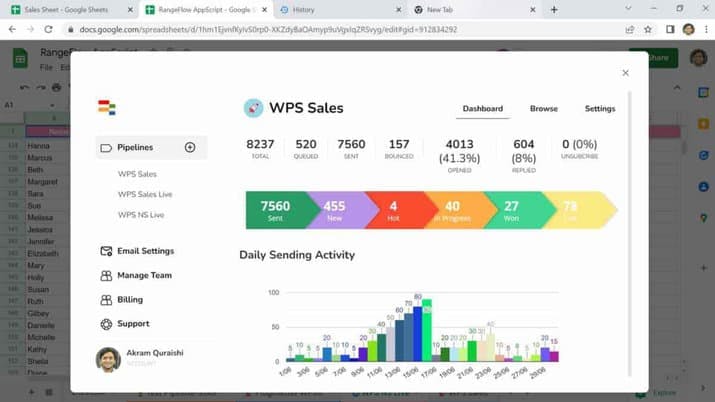The width and height of the screenshot is (715, 402).
Task: Click the Email Settings envelope icon
Action: (106, 251)
